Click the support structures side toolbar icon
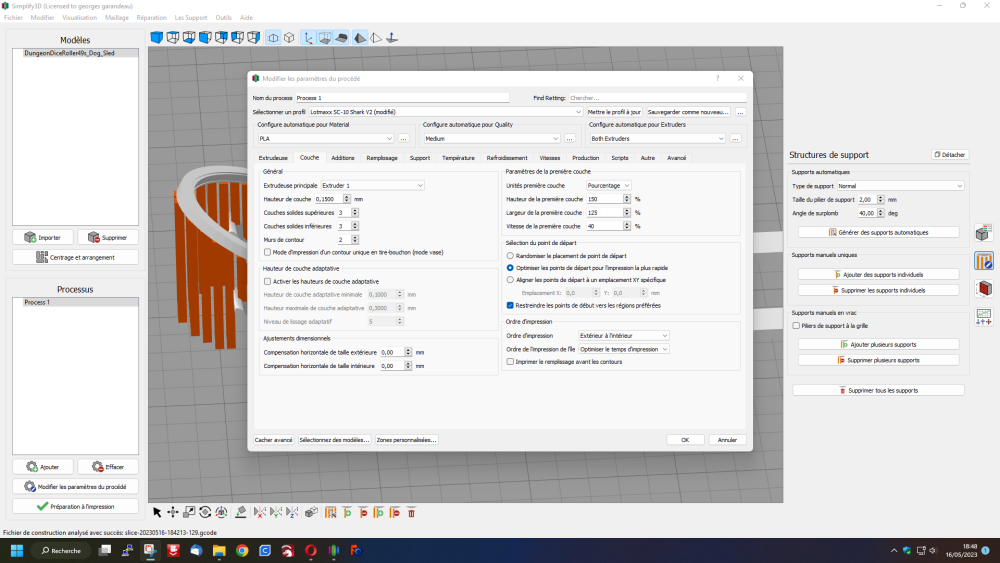 (983, 261)
